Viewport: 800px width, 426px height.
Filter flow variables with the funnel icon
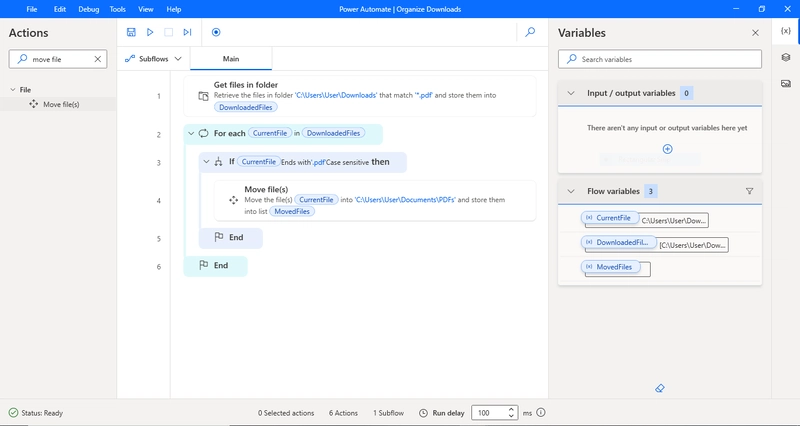pyautogui.click(x=749, y=191)
